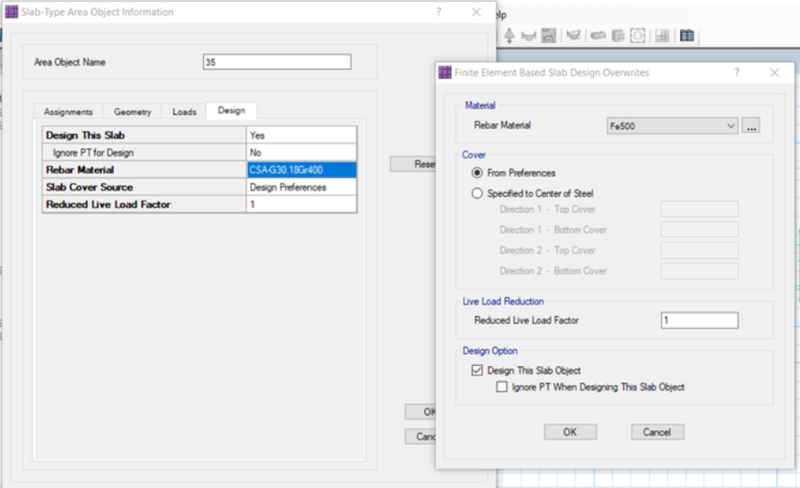
Task: Click the slab design display toolbar icon
Action: coord(598,35)
